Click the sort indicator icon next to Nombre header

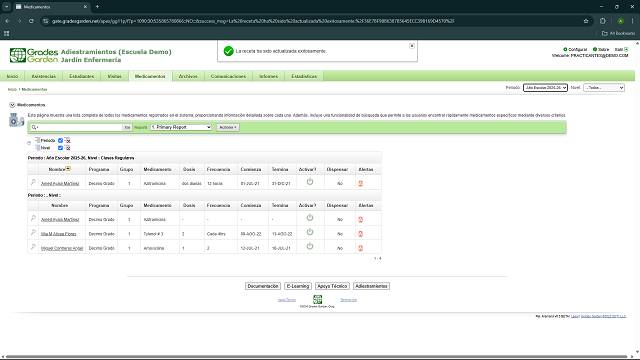tap(68, 169)
